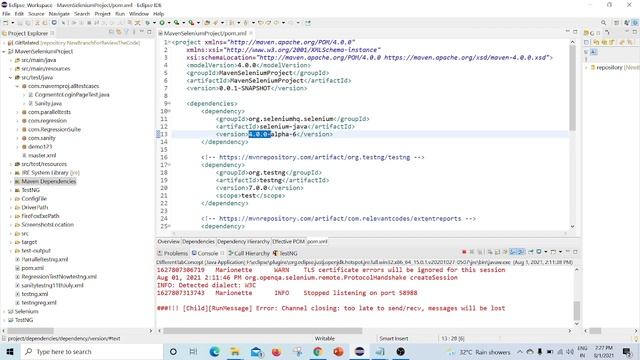The height and width of the screenshot is (360, 640).
Task: Toggle Word Wrap in Console toolbar
Action: click(x=505, y=252)
